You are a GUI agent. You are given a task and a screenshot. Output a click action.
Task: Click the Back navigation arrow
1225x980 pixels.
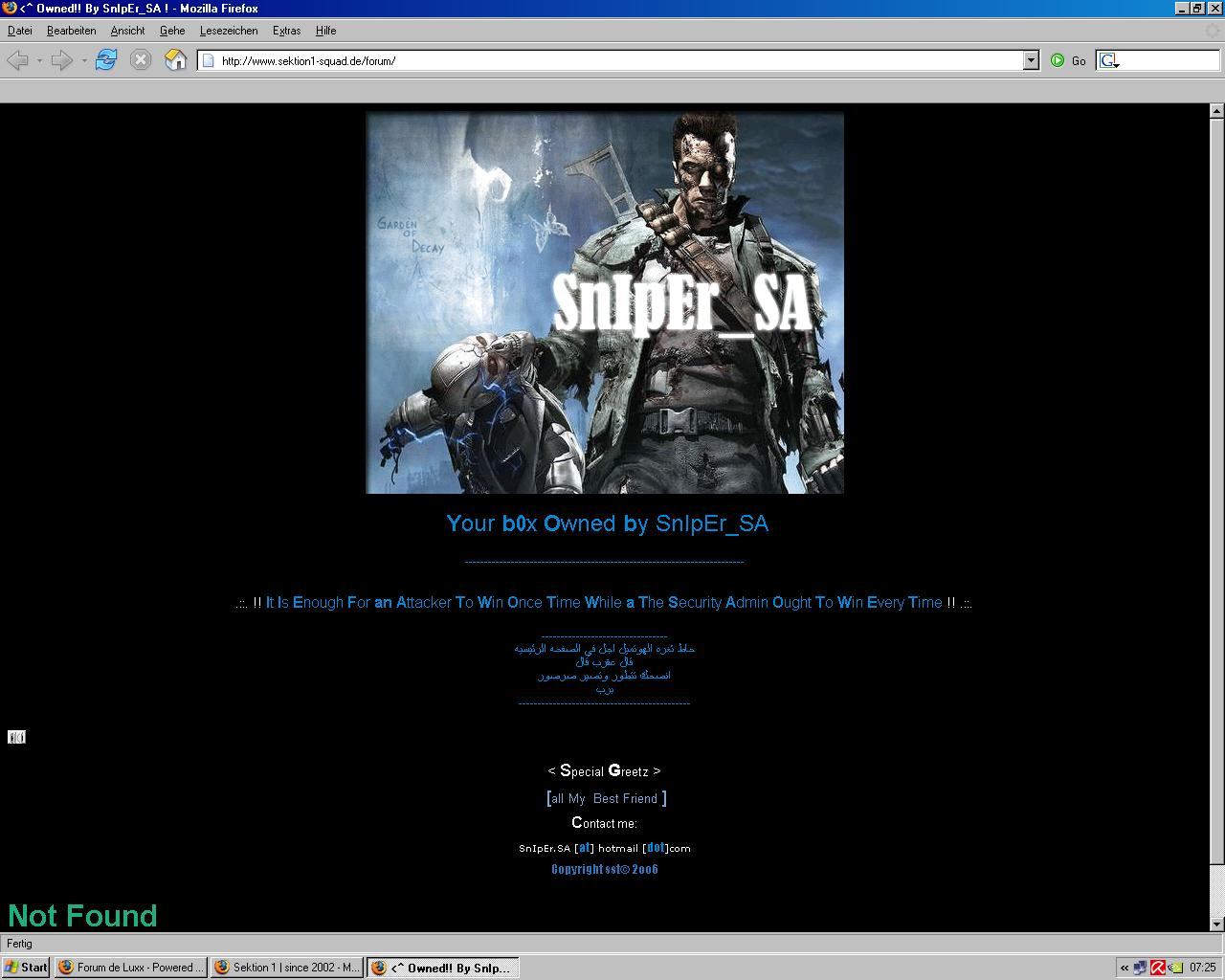(17, 60)
